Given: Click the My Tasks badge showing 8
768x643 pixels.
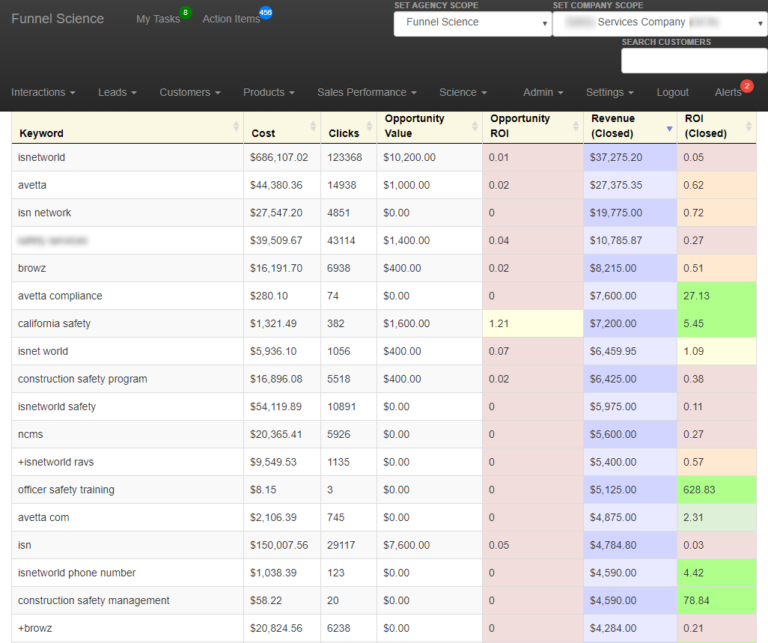Looking at the screenshot, I should coord(186,12).
